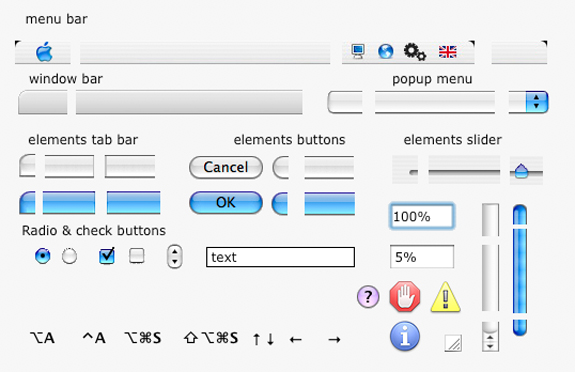Click the blue info icon

pos(405,336)
